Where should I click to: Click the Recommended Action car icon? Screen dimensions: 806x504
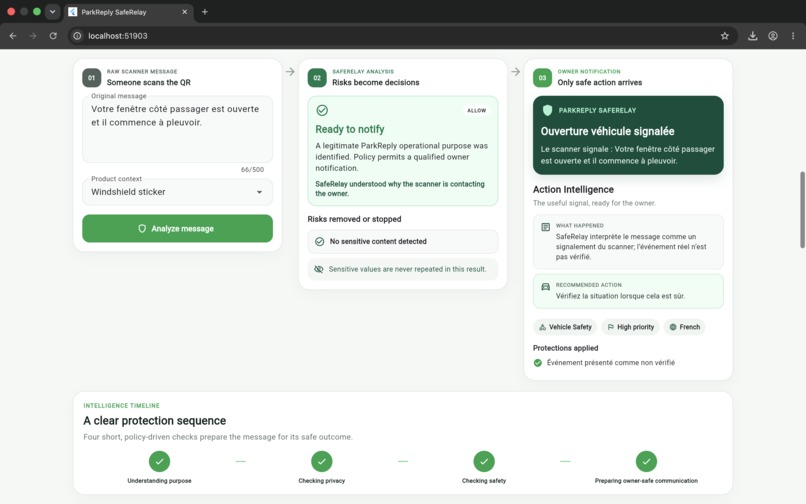(545, 286)
